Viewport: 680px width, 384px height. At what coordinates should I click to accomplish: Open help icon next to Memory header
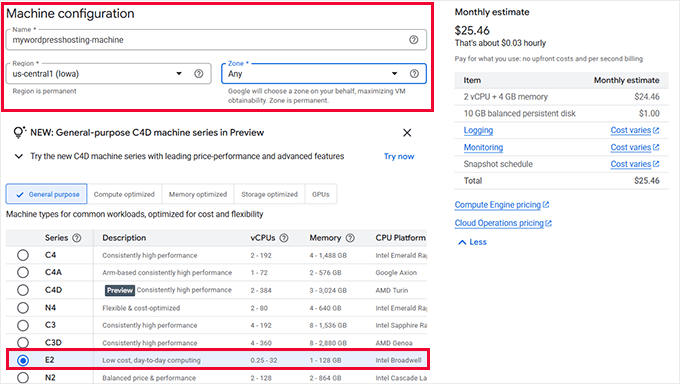(x=350, y=238)
